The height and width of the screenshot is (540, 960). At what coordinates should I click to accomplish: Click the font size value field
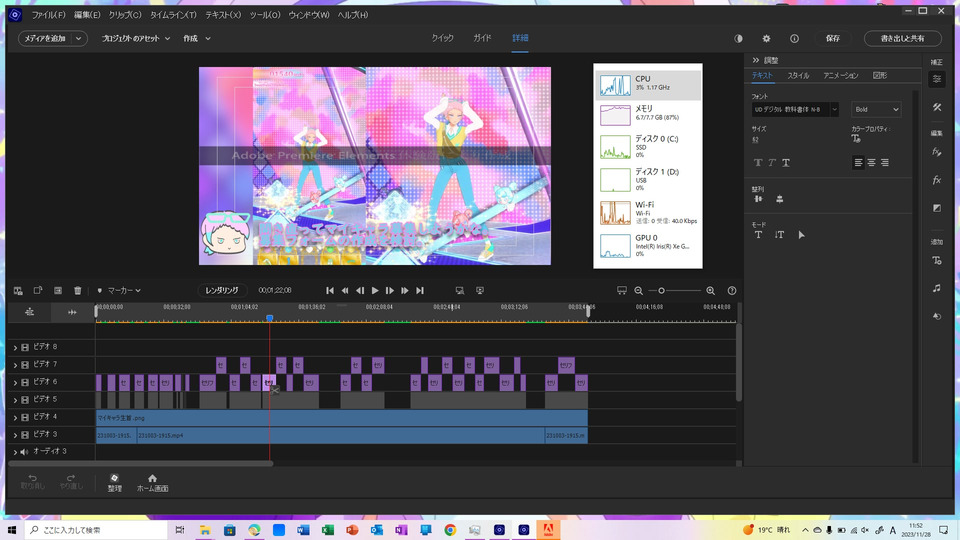756,140
